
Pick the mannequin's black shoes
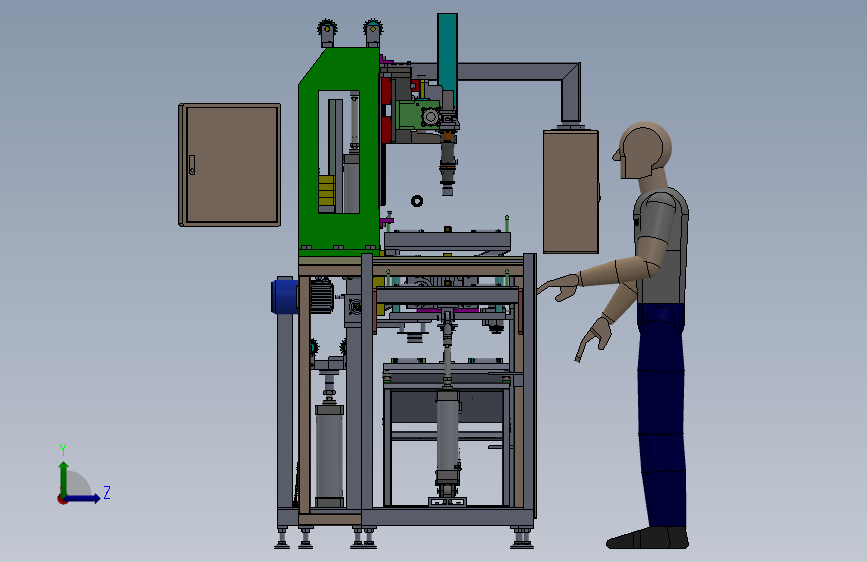pos(648,538)
